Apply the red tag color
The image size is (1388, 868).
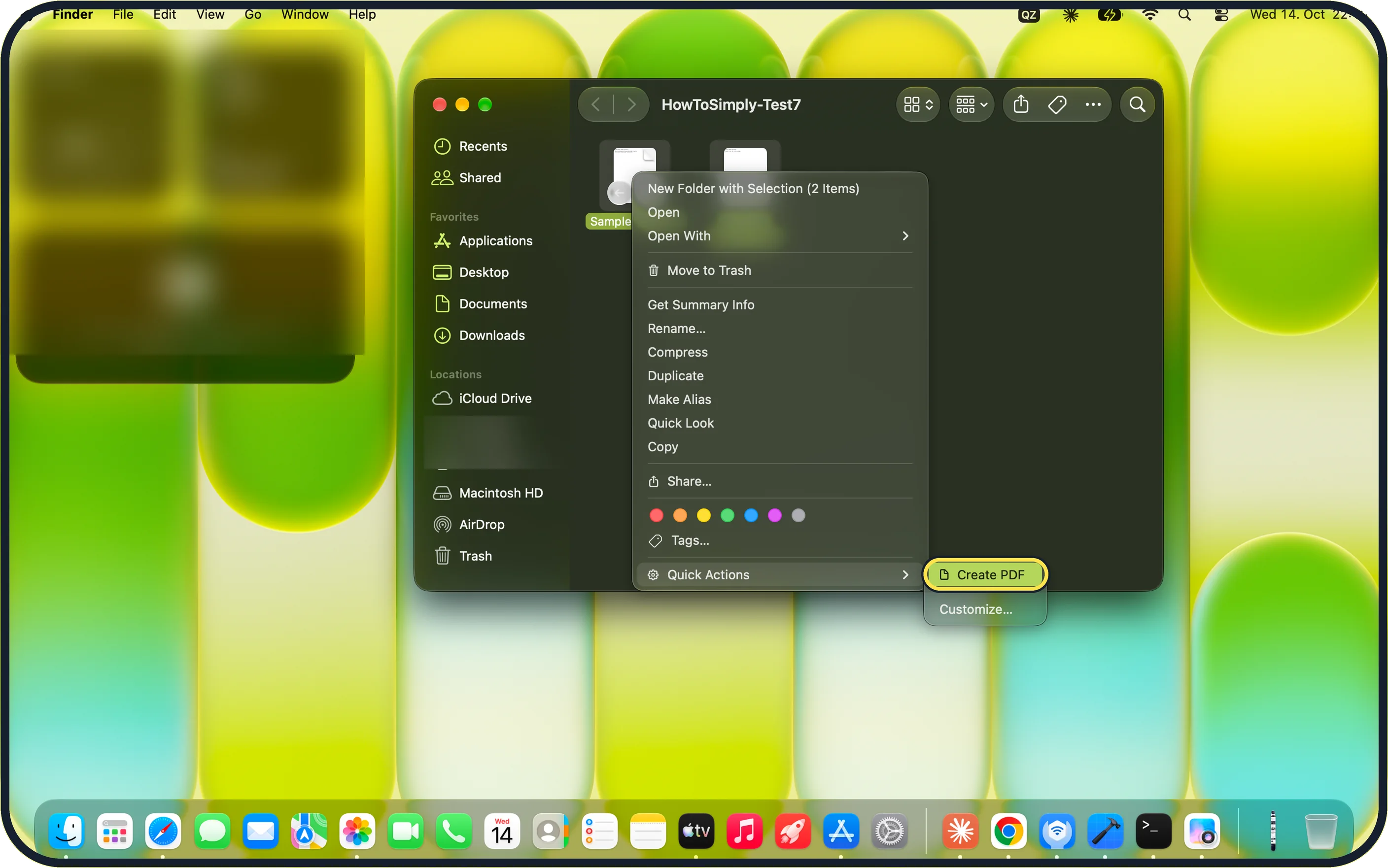[656, 515]
